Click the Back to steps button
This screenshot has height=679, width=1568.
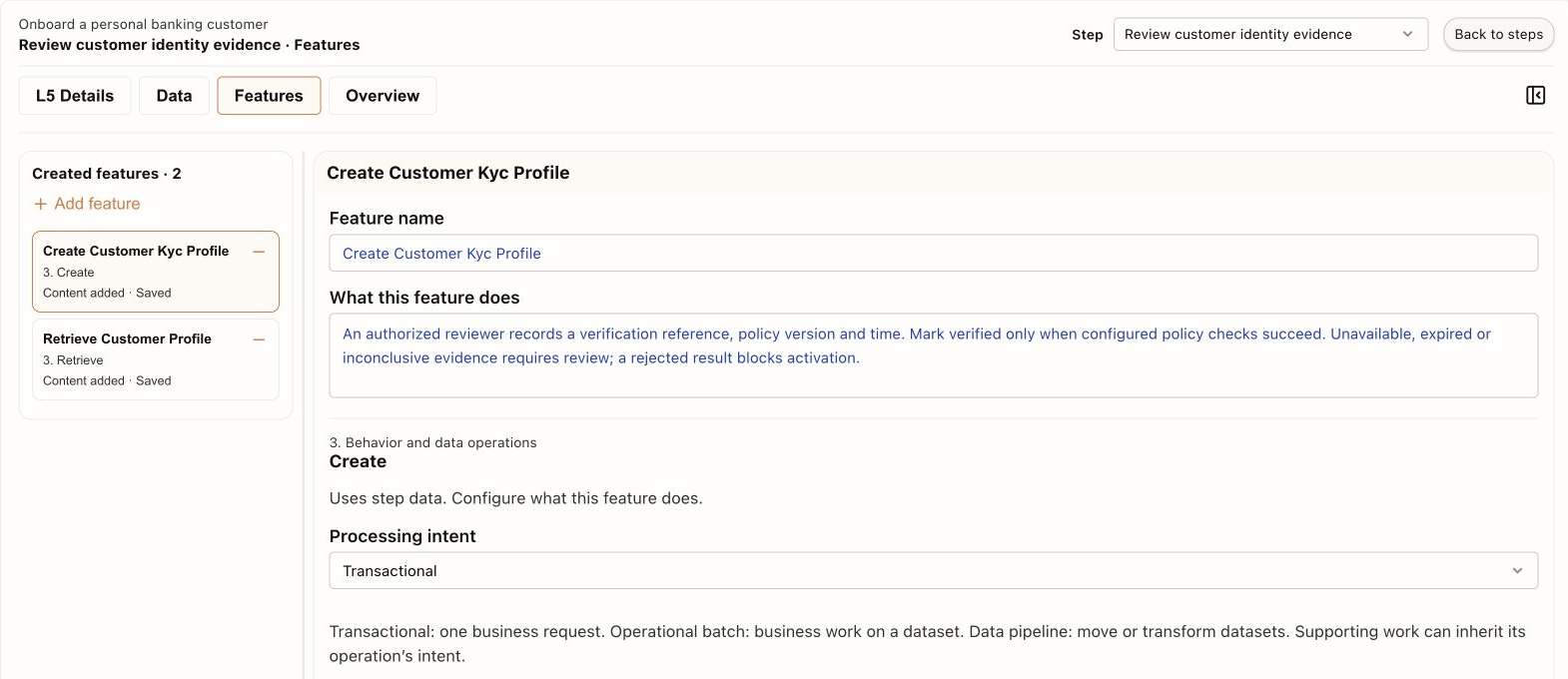1498,34
